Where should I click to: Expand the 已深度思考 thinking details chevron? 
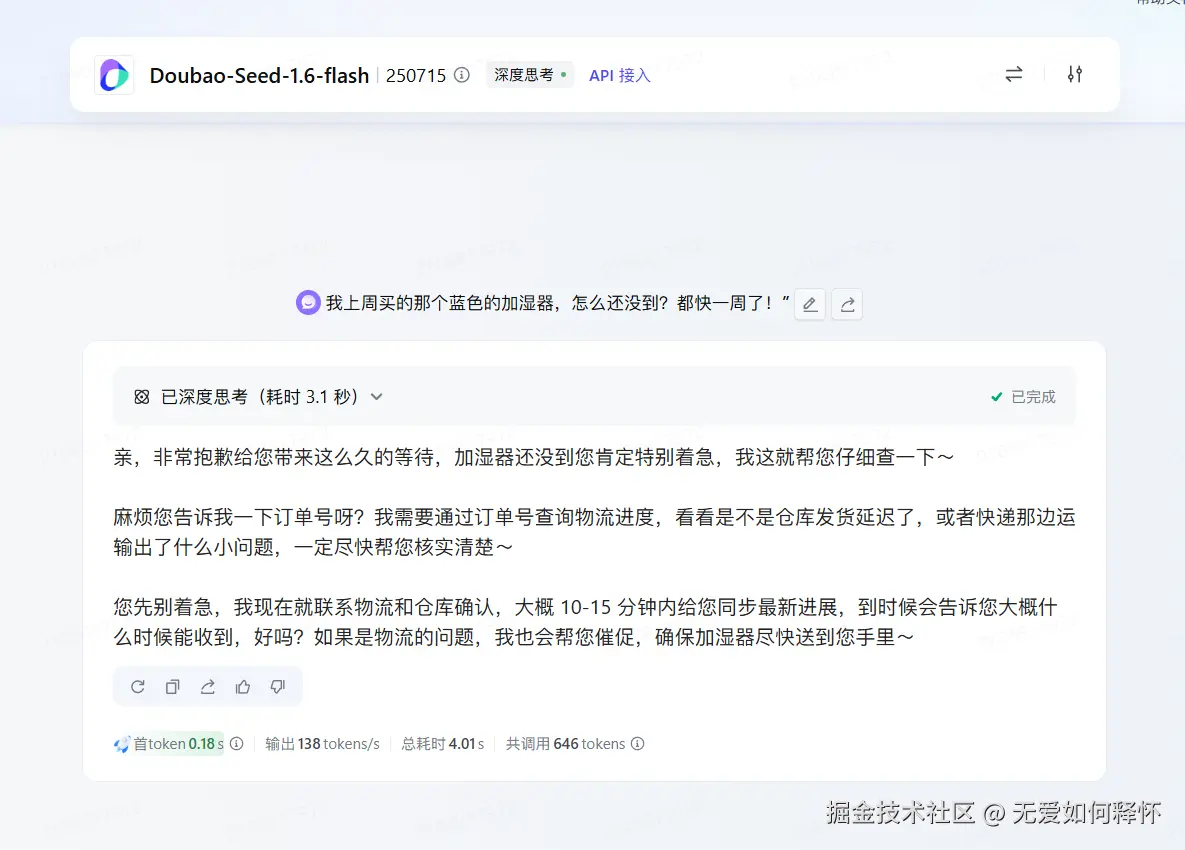point(376,397)
